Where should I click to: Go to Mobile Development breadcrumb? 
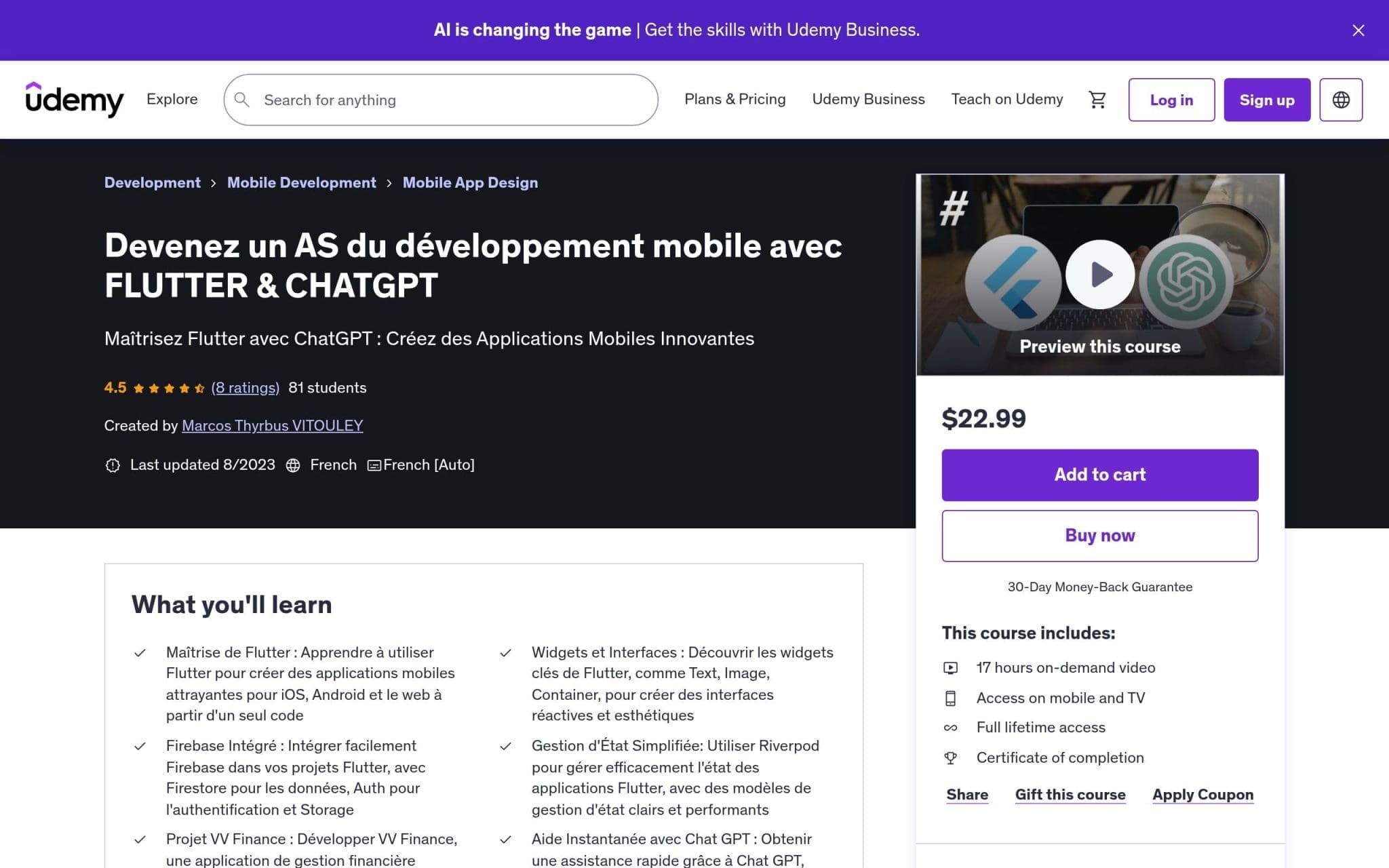point(301,182)
